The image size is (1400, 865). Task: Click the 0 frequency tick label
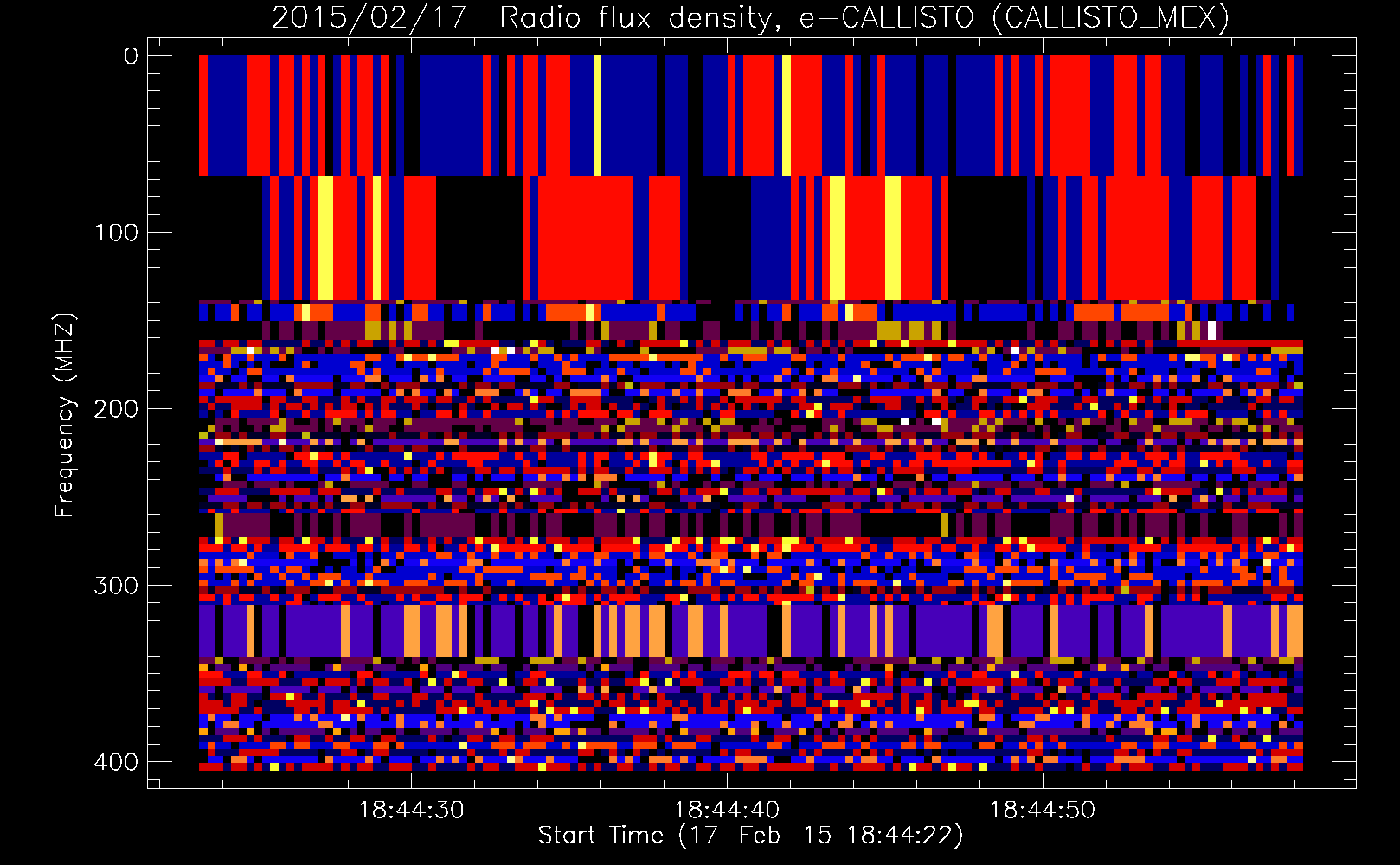(131, 56)
